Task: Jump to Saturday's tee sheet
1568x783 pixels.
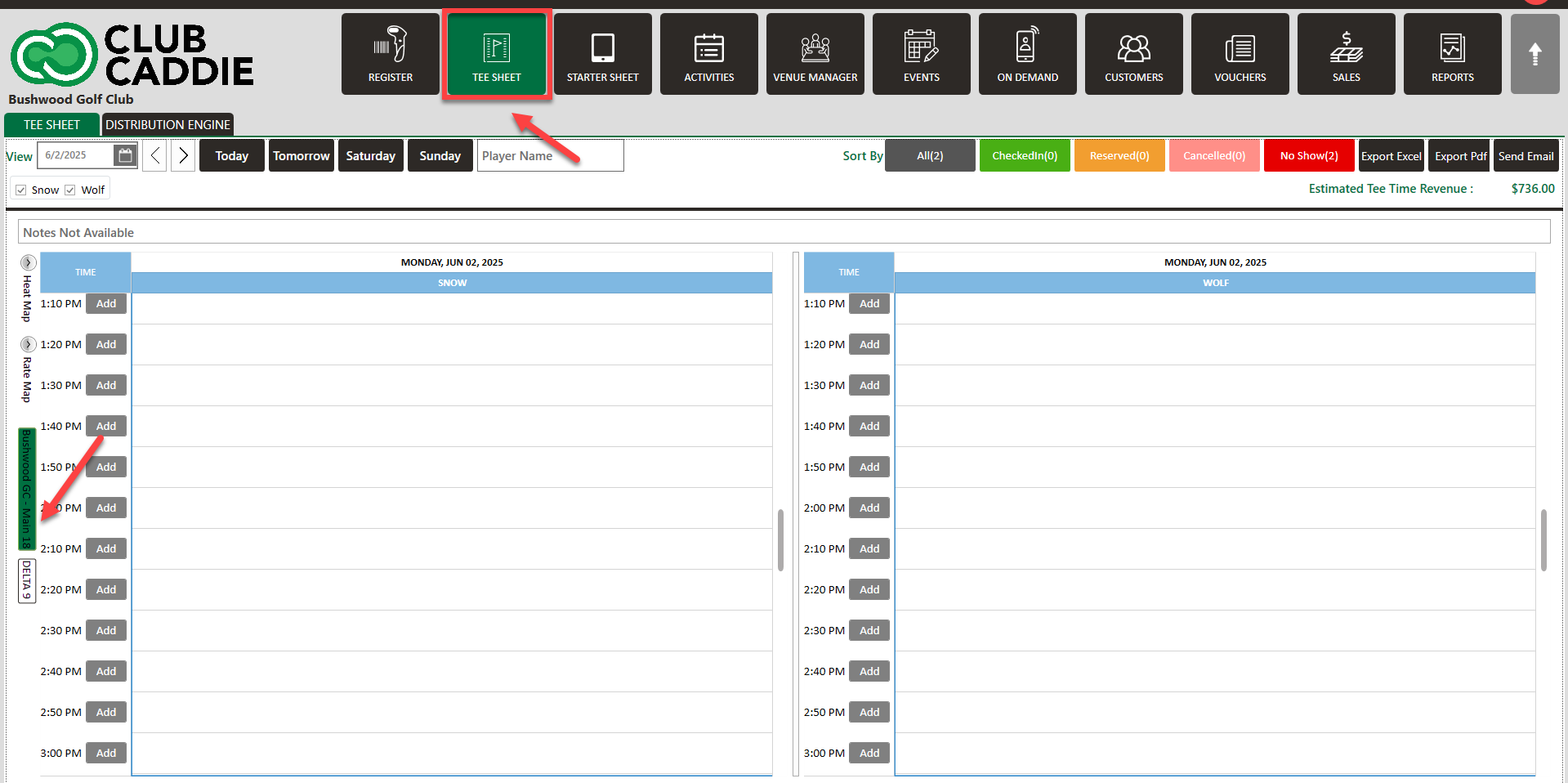Action: point(371,155)
